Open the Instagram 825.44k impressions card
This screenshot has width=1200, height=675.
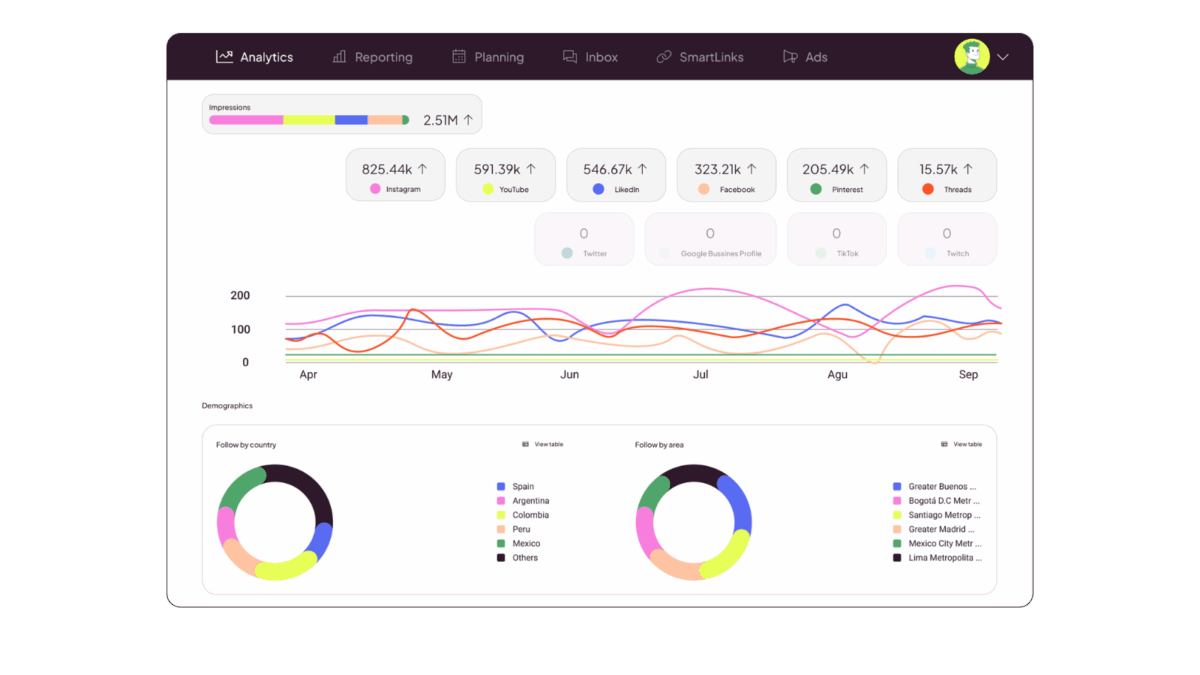coord(395,175)
